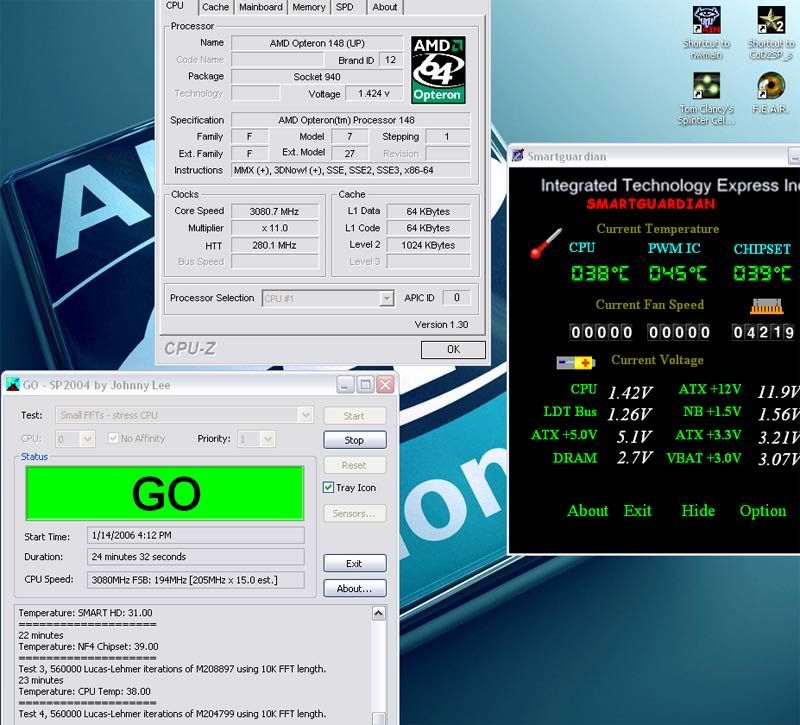The image size is (800, 725).
Task: Switch to the Cache tab in CPU-Z
Action: [x=215, y=7]
